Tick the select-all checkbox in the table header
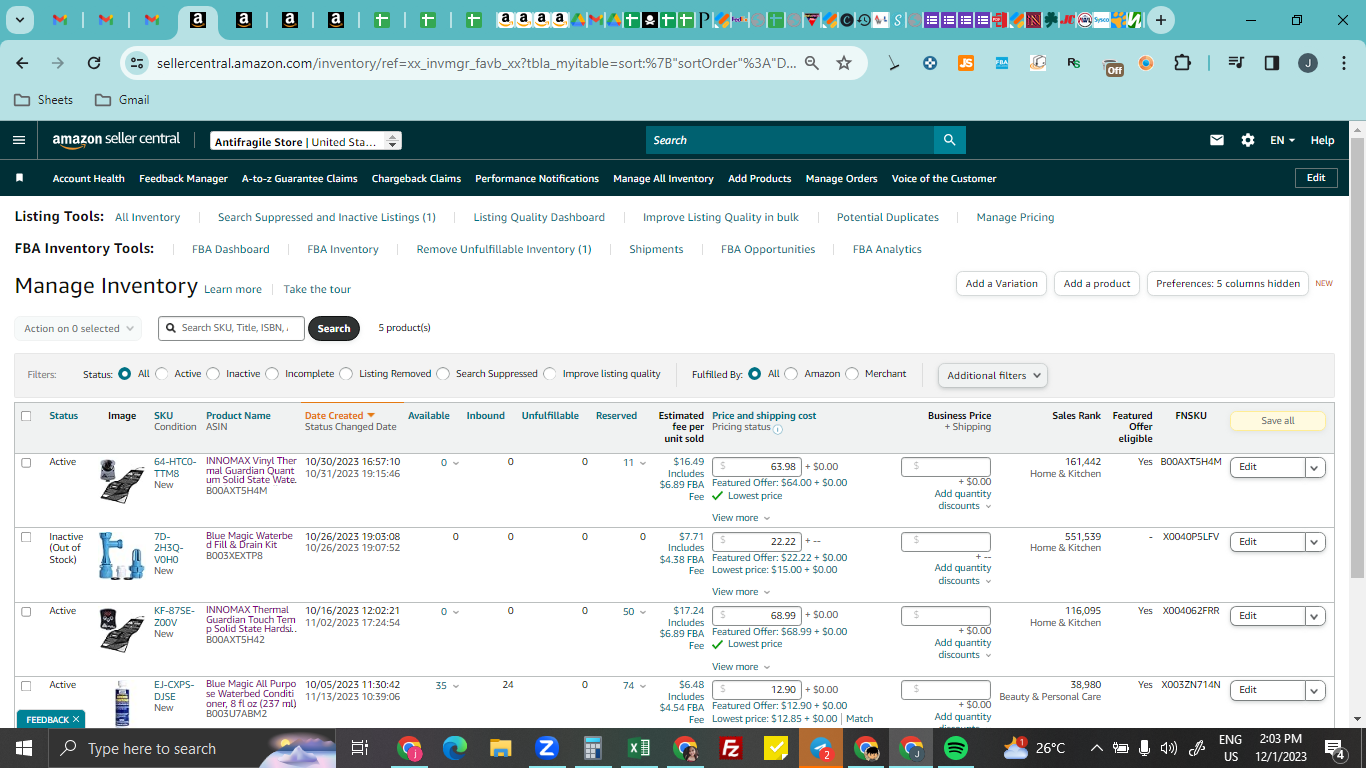 pos(26,416)
